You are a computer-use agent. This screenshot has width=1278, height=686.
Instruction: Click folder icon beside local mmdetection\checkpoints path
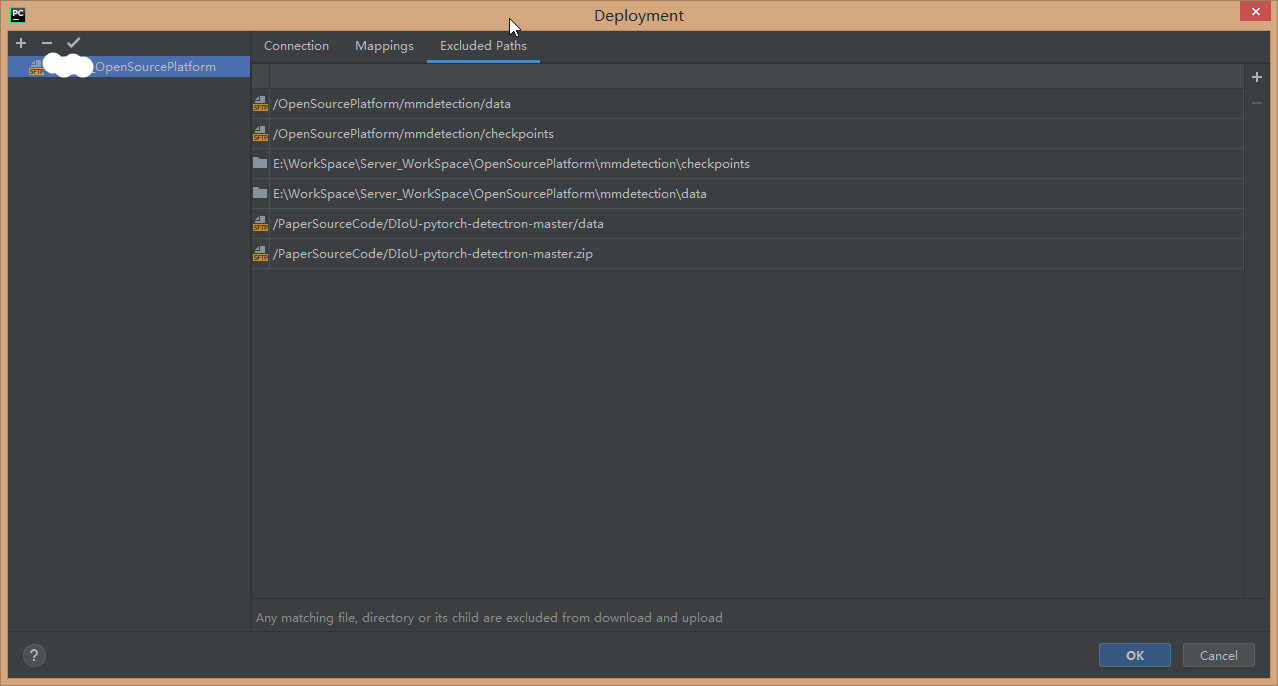pyautogui.click(x=260, y=163)
